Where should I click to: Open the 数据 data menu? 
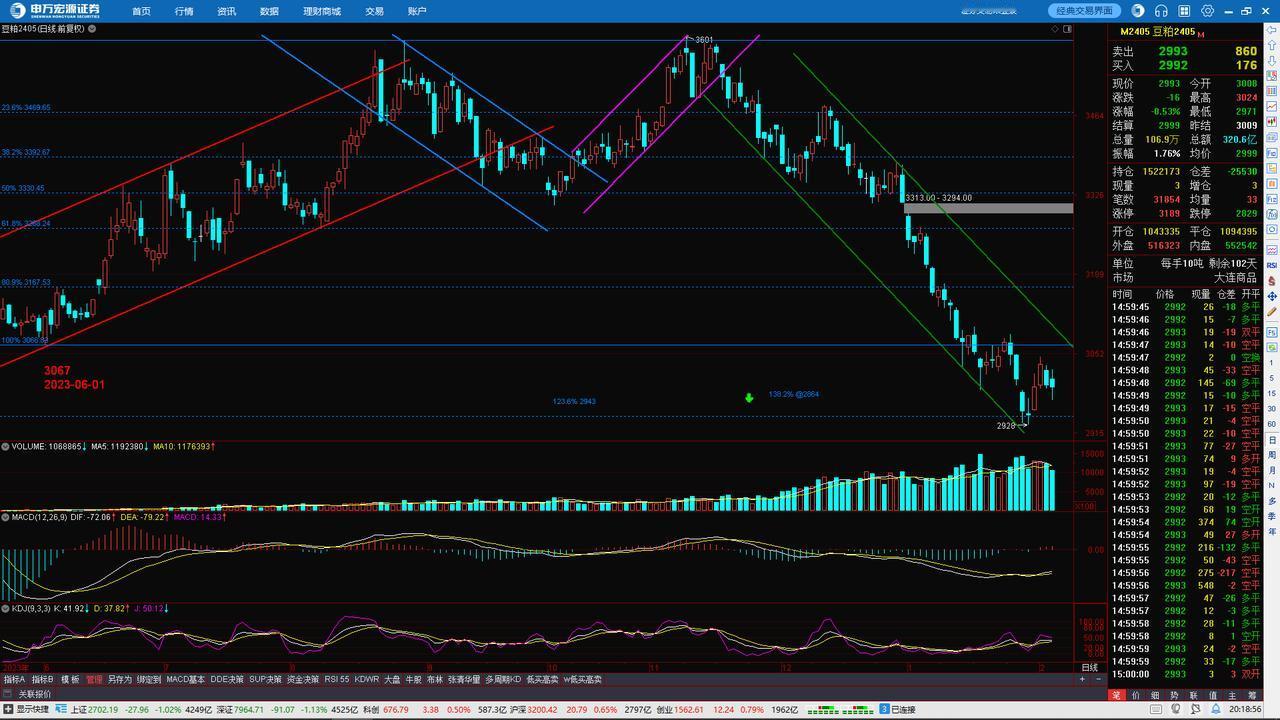269,11
